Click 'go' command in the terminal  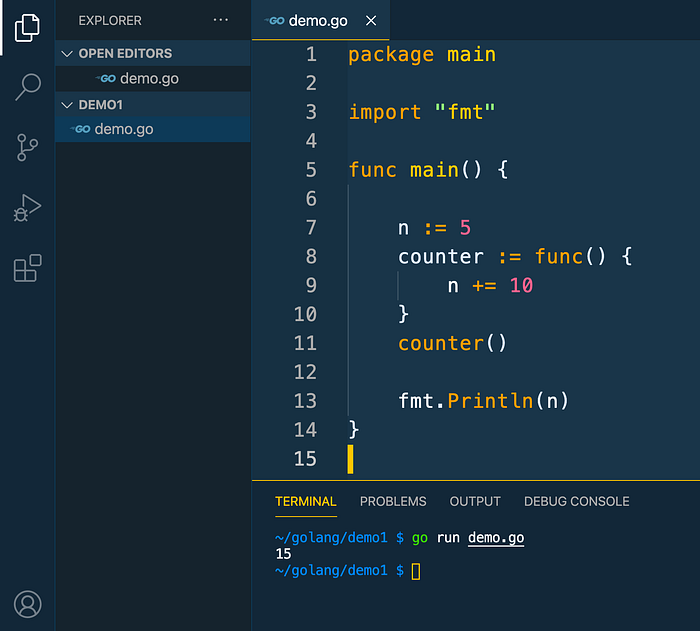pyautogui.click(x=420, y=538)
